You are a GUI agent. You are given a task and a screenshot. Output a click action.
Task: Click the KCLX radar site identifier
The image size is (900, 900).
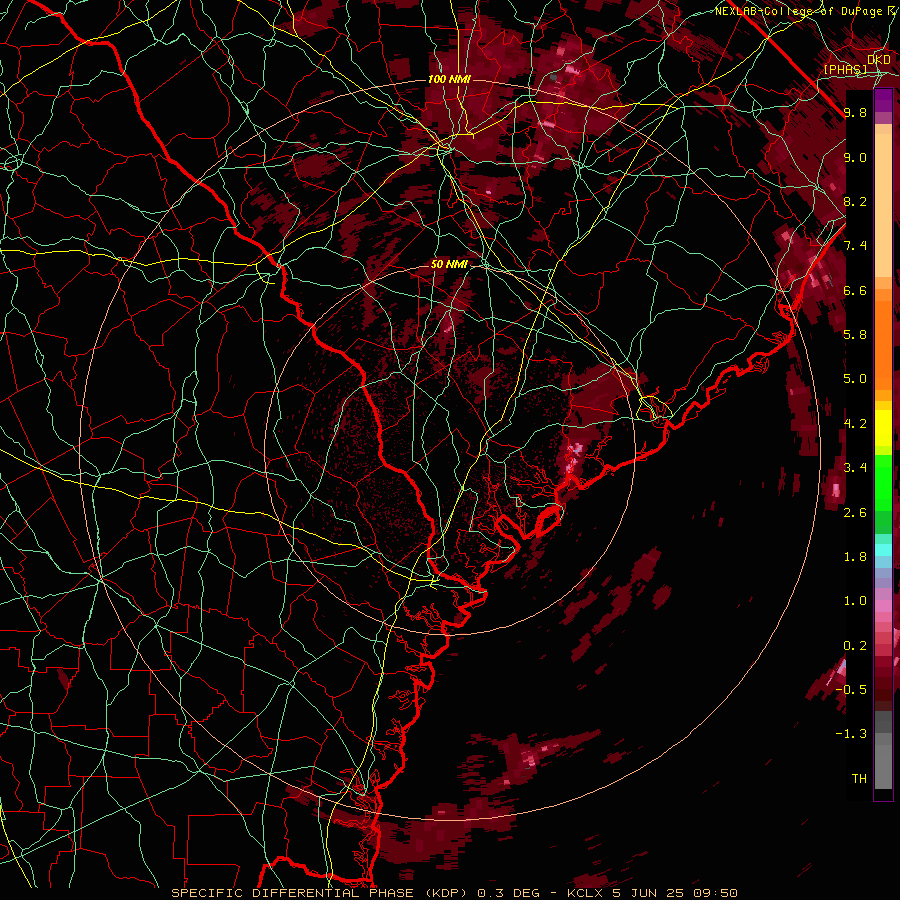[x=586, y=893]
